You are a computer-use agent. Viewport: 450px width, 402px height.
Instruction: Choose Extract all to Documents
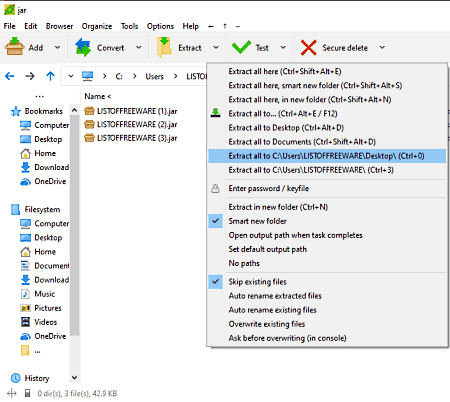327,142
